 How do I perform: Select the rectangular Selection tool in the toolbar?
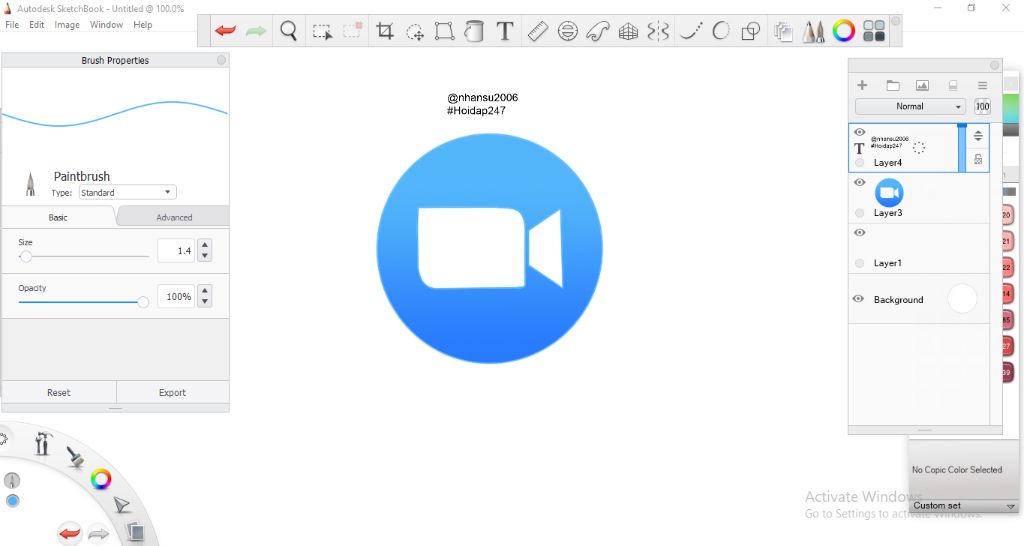(x=322, y=31)
